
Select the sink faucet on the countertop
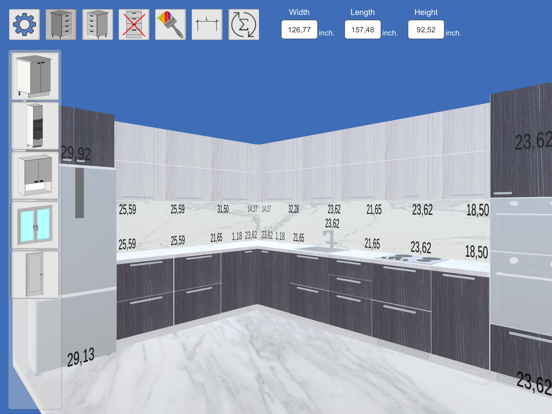330,239
